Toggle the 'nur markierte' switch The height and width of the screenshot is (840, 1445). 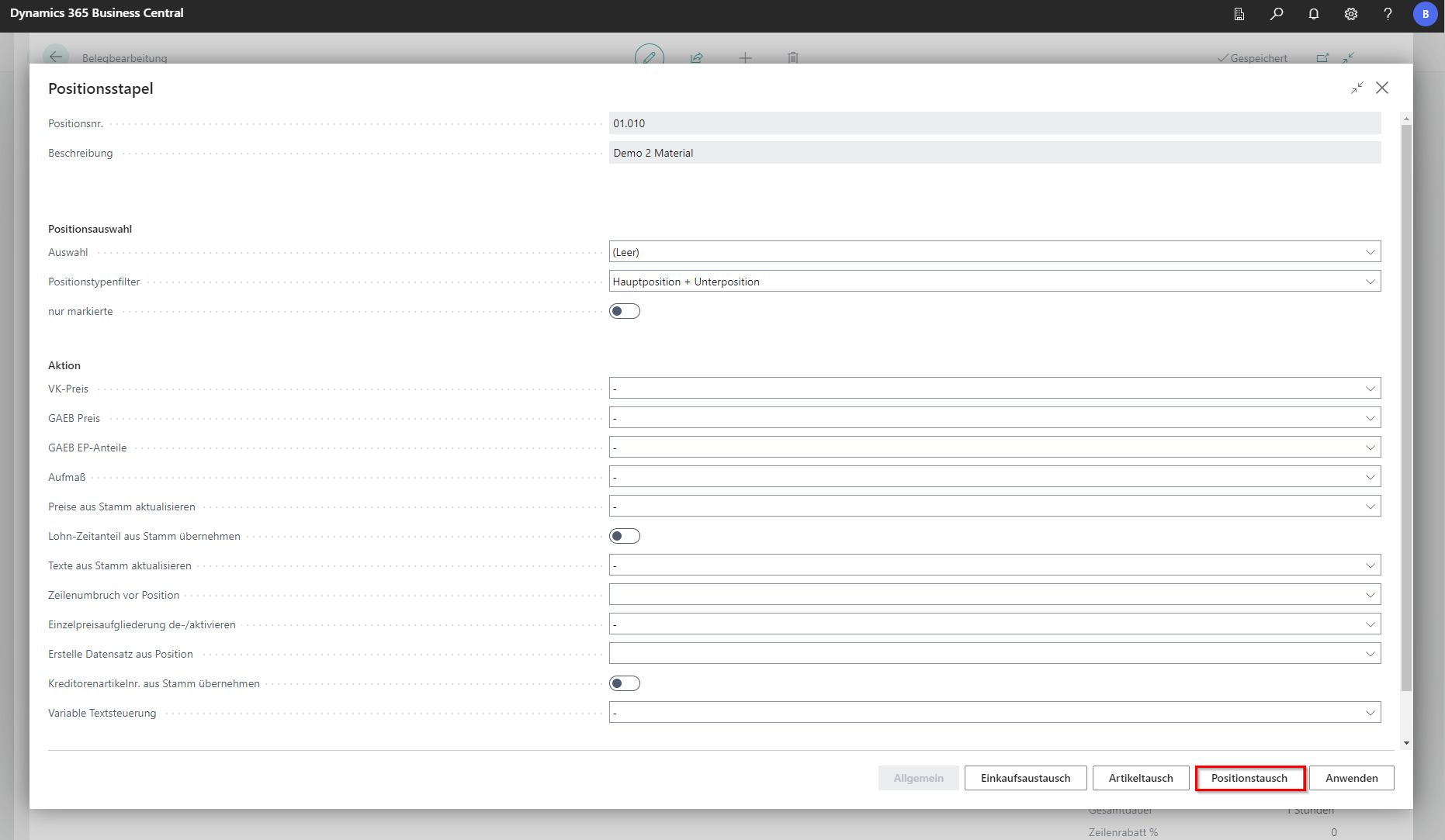(625, 311)
